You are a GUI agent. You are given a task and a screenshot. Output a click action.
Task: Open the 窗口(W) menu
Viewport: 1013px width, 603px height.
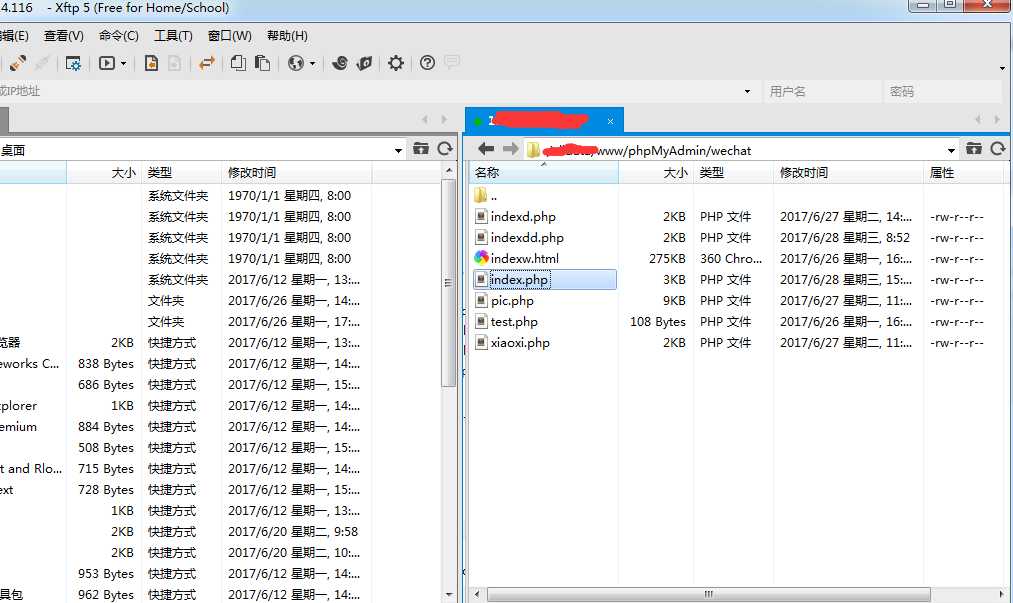(x=229, y=36)
